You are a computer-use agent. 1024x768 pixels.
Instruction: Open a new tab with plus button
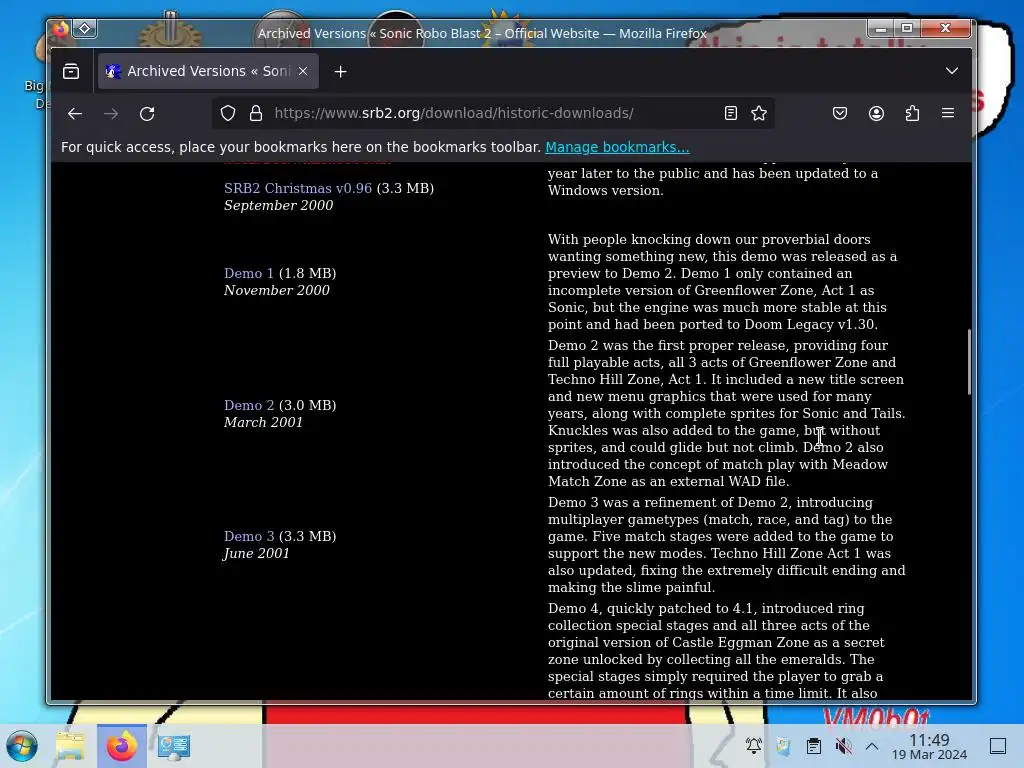tap(340, 72)
